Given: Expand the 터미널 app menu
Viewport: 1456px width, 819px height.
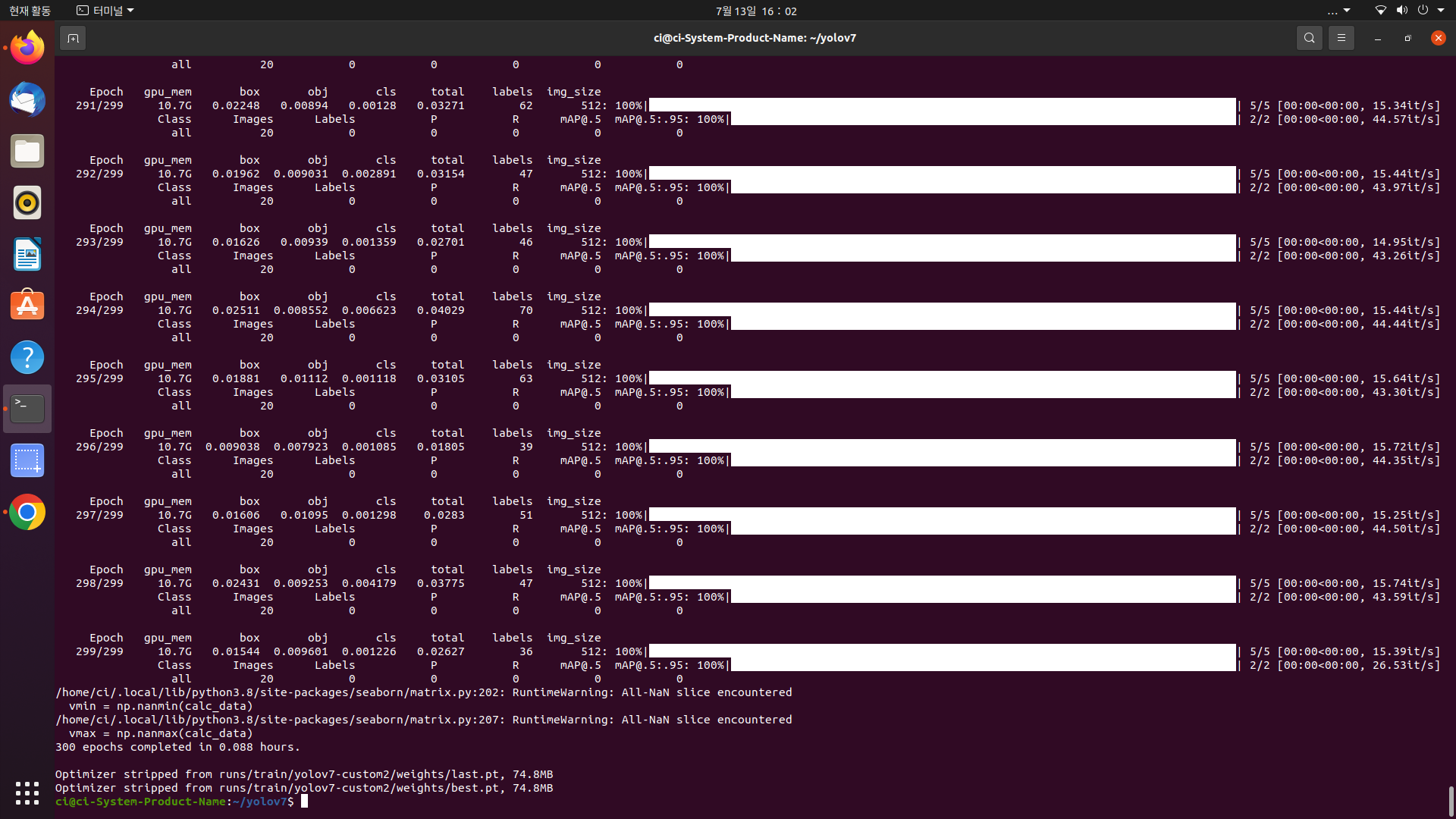Looking at the screenshot, I should [x=105, y=11].
